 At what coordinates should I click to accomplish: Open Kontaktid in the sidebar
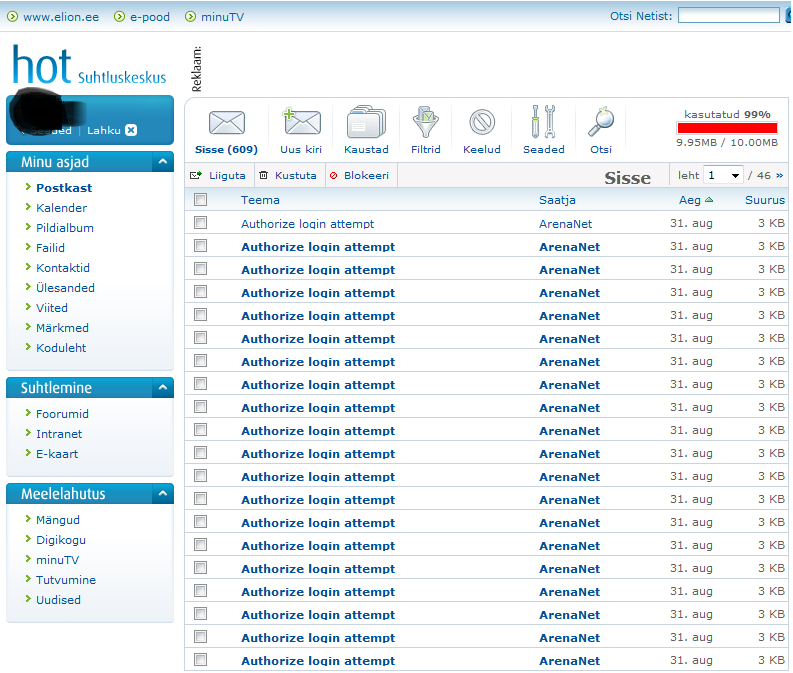point(63,268)
